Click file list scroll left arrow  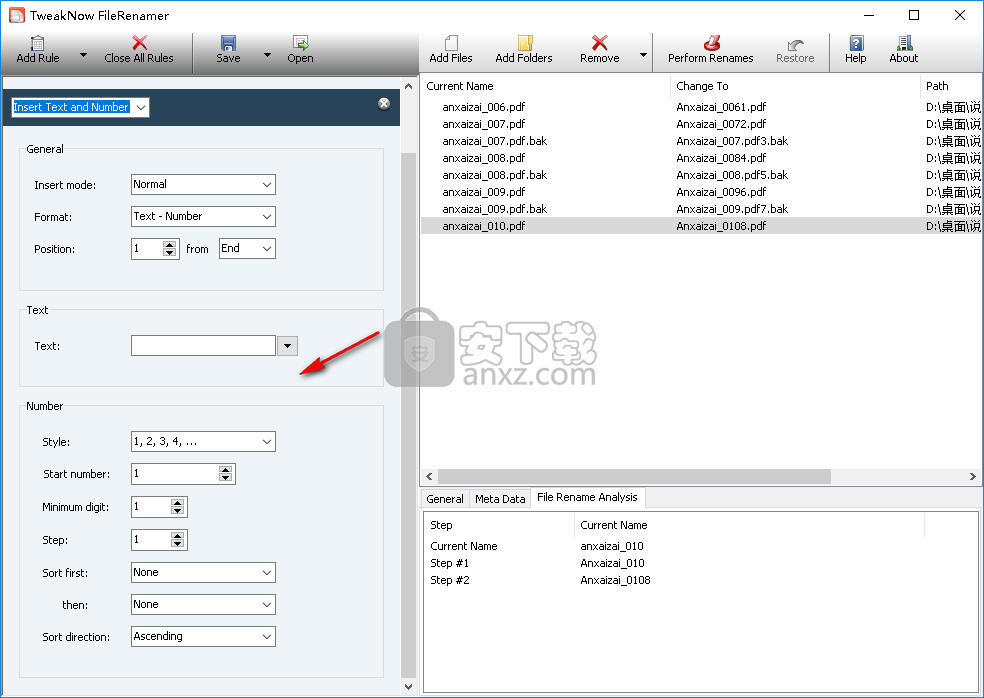point(429,476)
